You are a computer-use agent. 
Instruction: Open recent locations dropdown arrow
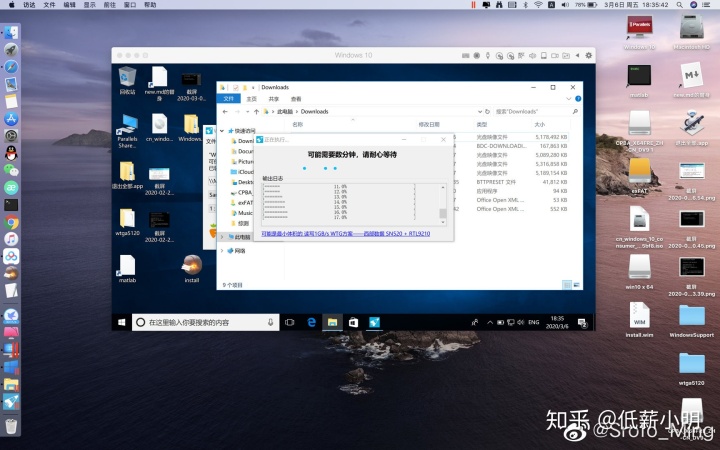(x=248, y=112)
